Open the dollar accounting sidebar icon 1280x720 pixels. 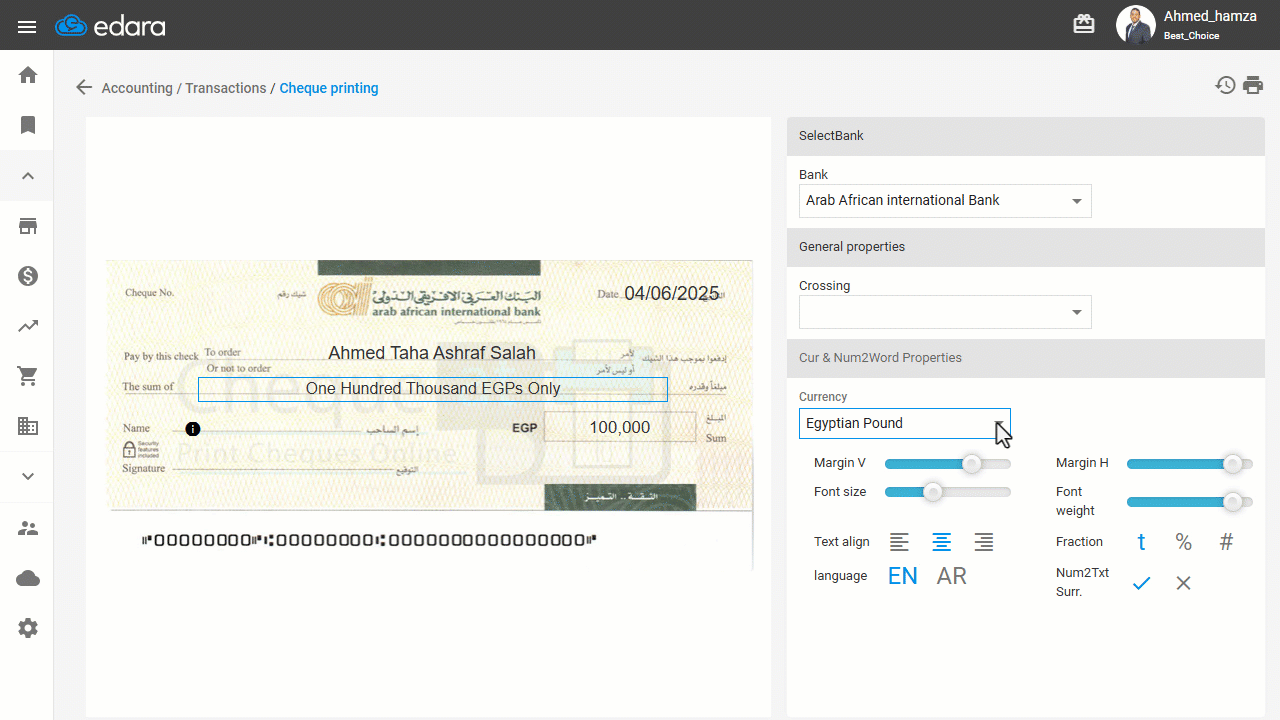[28, 276]
